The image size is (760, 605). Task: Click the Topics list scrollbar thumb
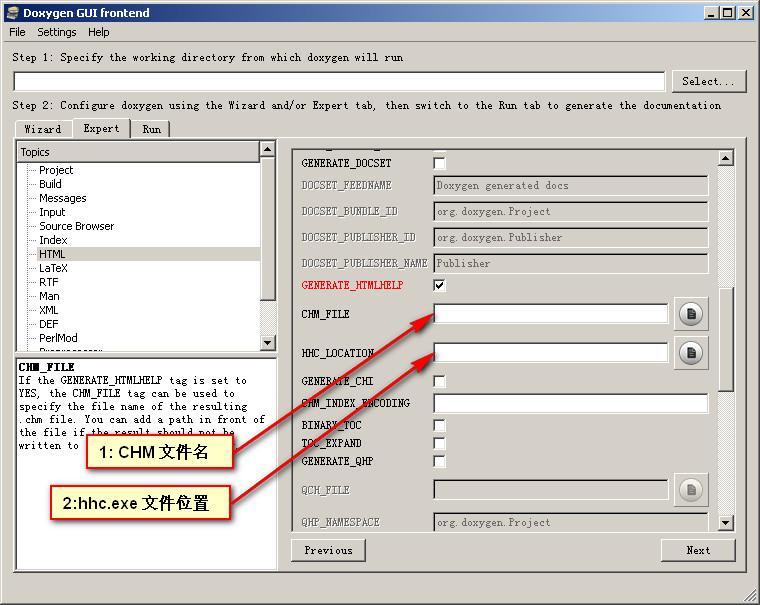268,228
